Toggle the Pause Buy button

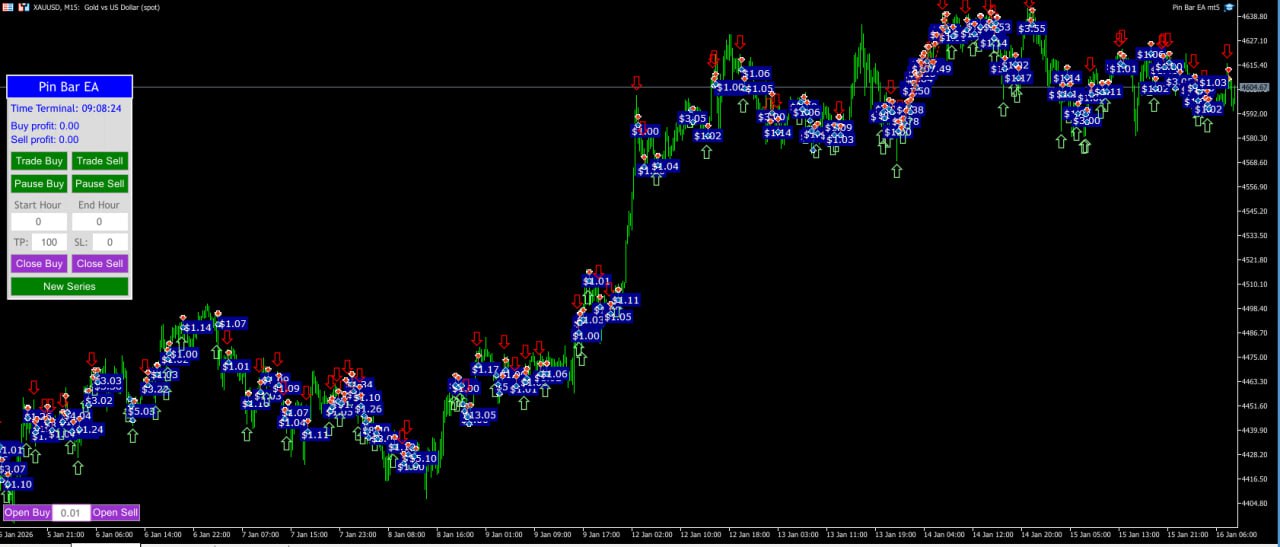click(40, 183)
